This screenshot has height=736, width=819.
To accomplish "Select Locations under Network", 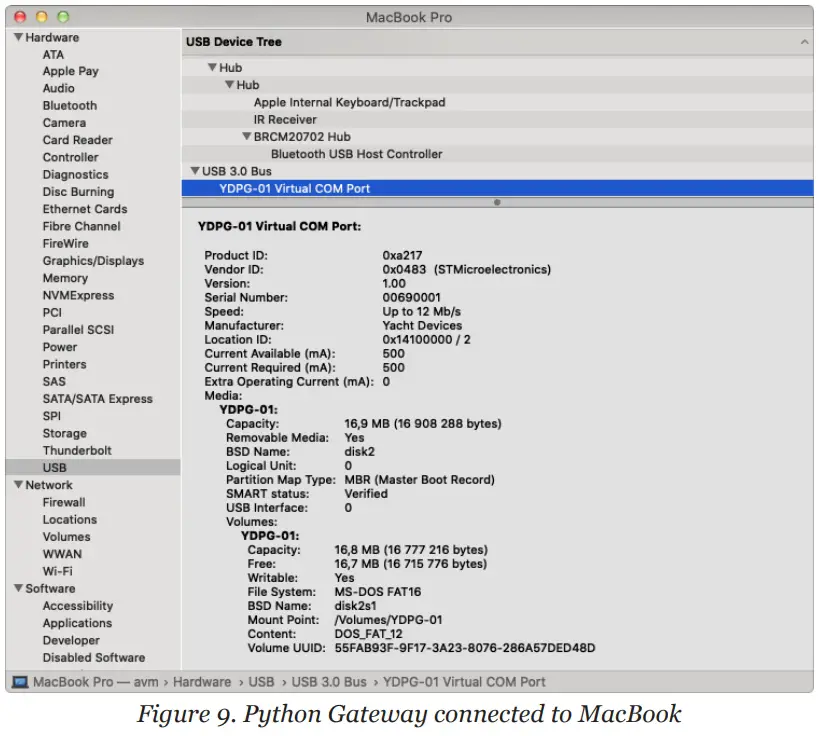I will 69,519.
